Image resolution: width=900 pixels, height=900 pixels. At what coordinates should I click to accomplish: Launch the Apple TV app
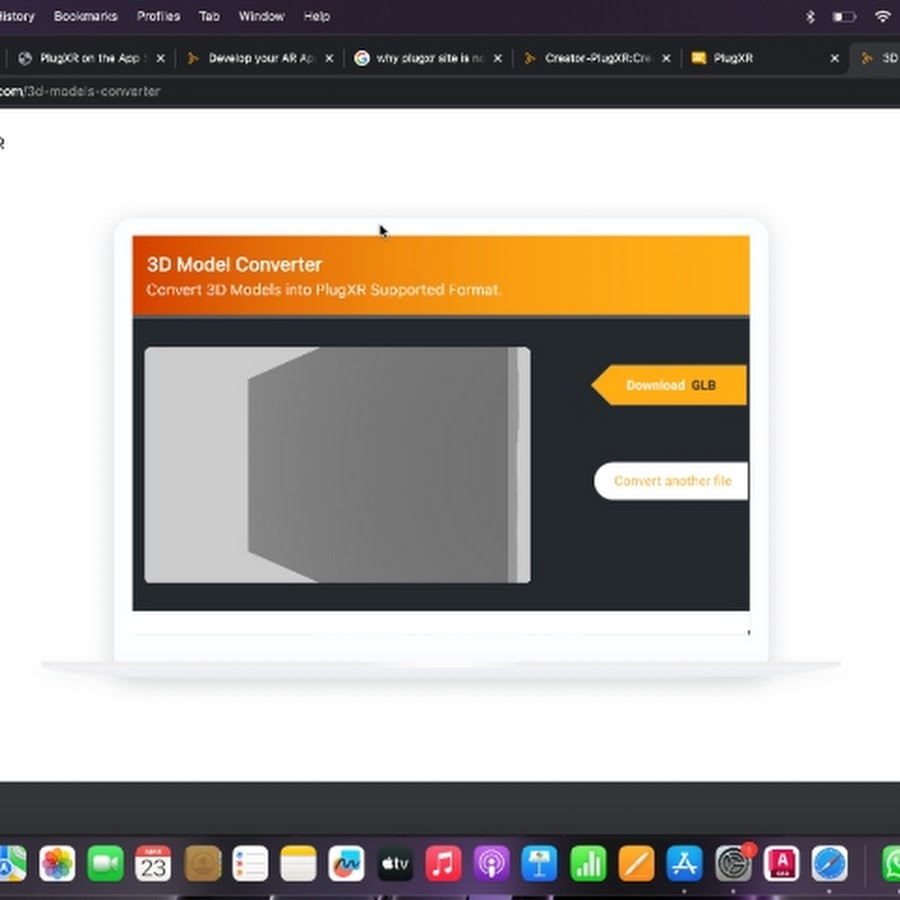(x=395, y=863)
